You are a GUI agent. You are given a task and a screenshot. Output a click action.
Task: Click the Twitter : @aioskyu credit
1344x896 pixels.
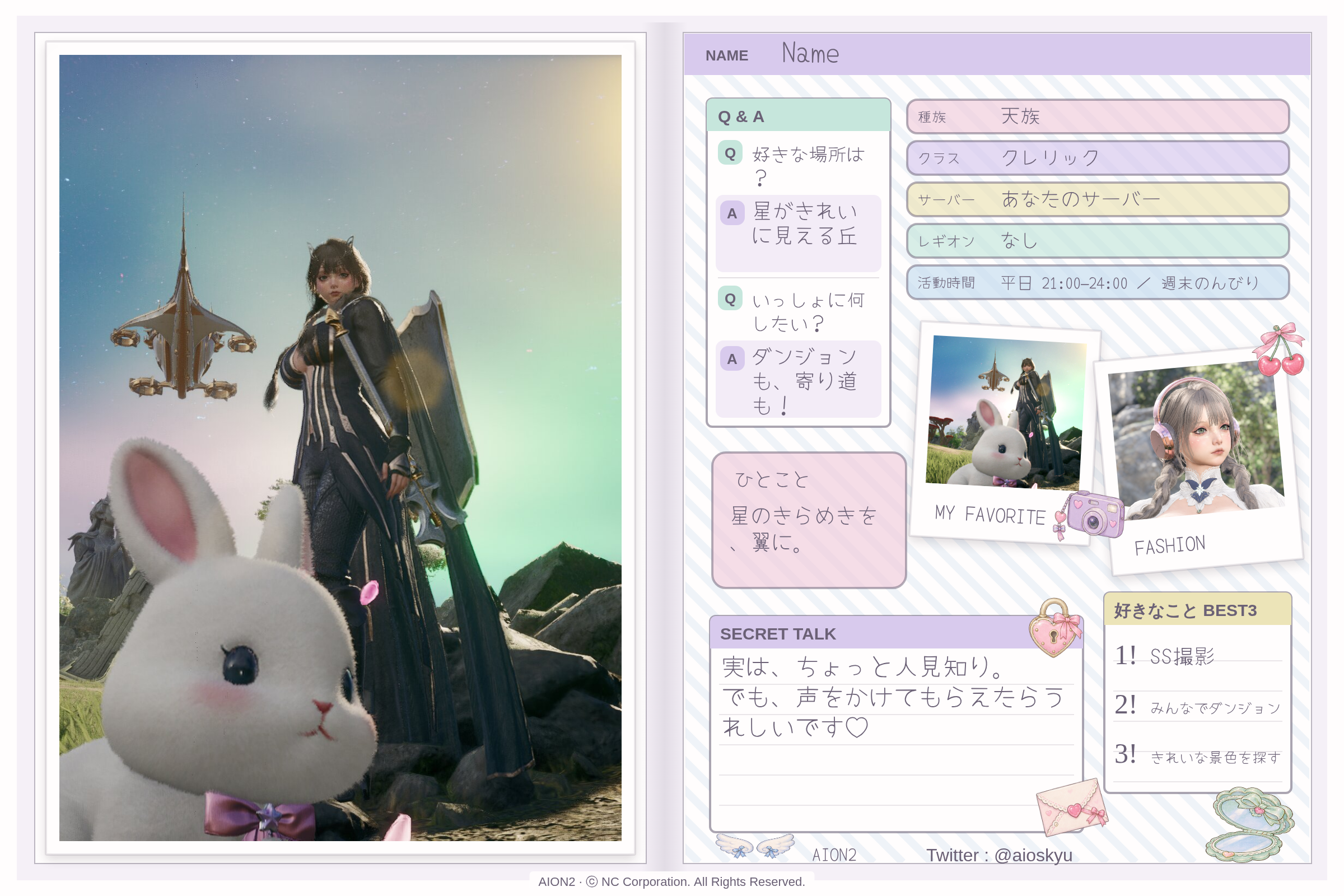pos(999,855)
